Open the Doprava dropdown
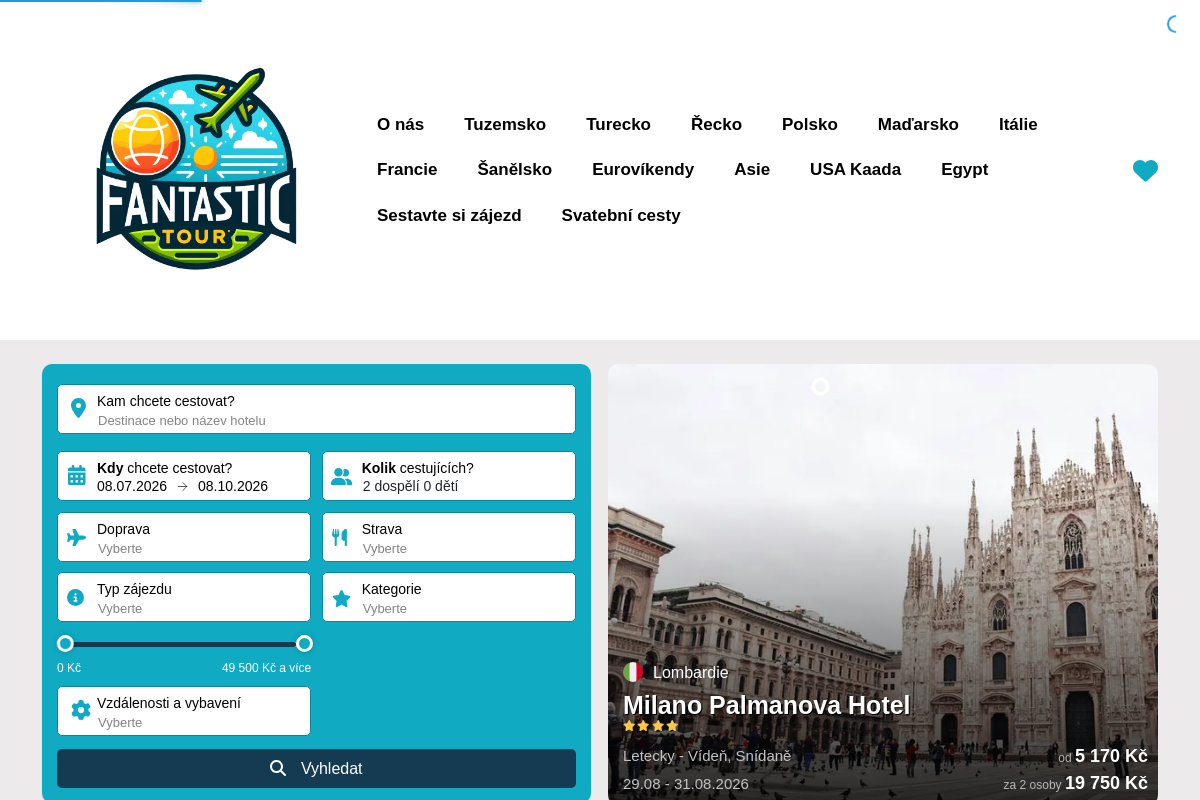 [184, 537]
